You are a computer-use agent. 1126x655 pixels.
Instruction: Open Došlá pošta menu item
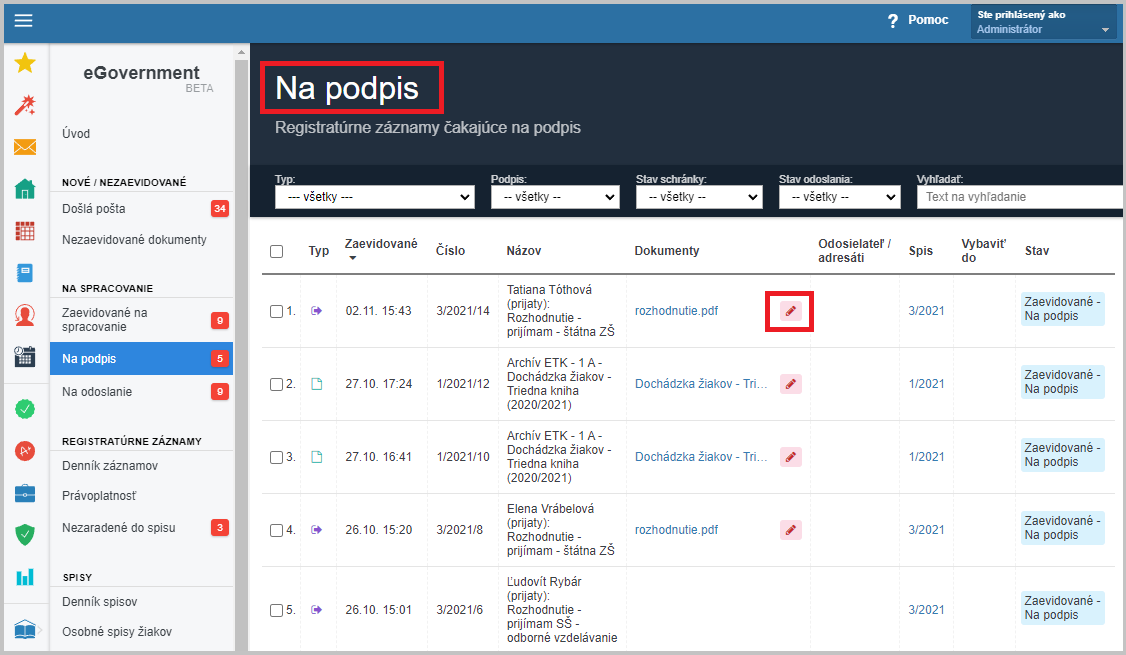click(141, 209)
